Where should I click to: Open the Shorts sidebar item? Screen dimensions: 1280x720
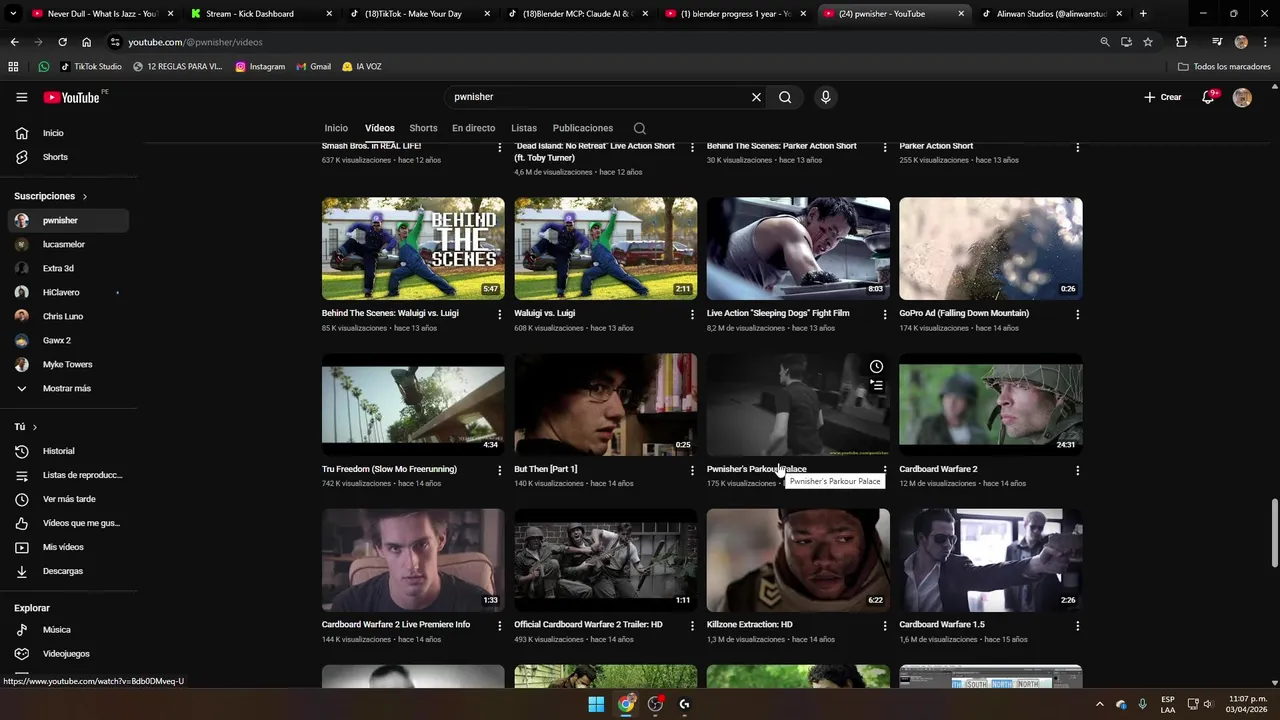(x=68, y=157)
